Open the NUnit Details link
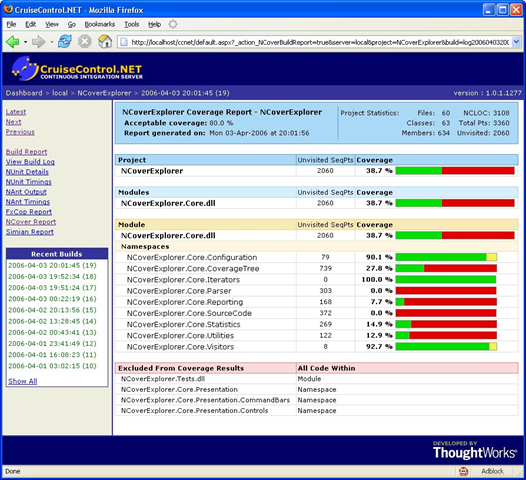 (27, 172)
